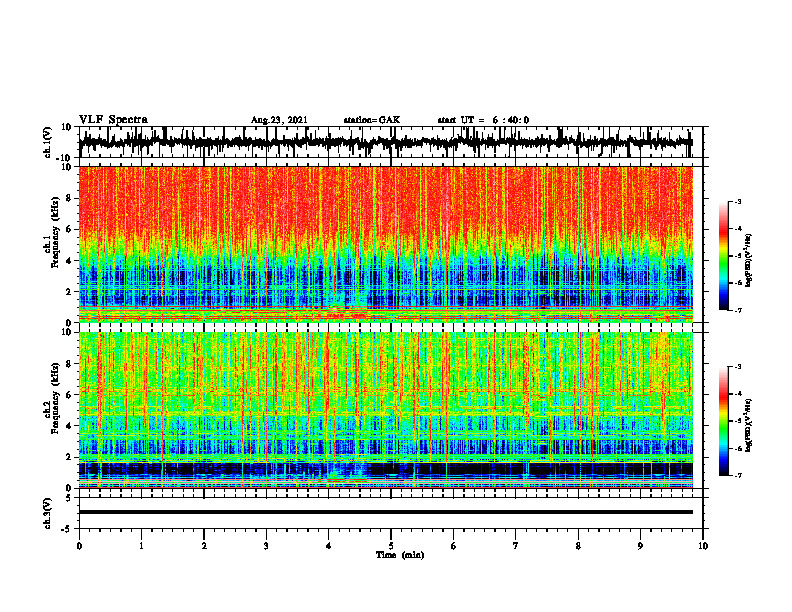Click time axis tick label "9"

[640, 546]
